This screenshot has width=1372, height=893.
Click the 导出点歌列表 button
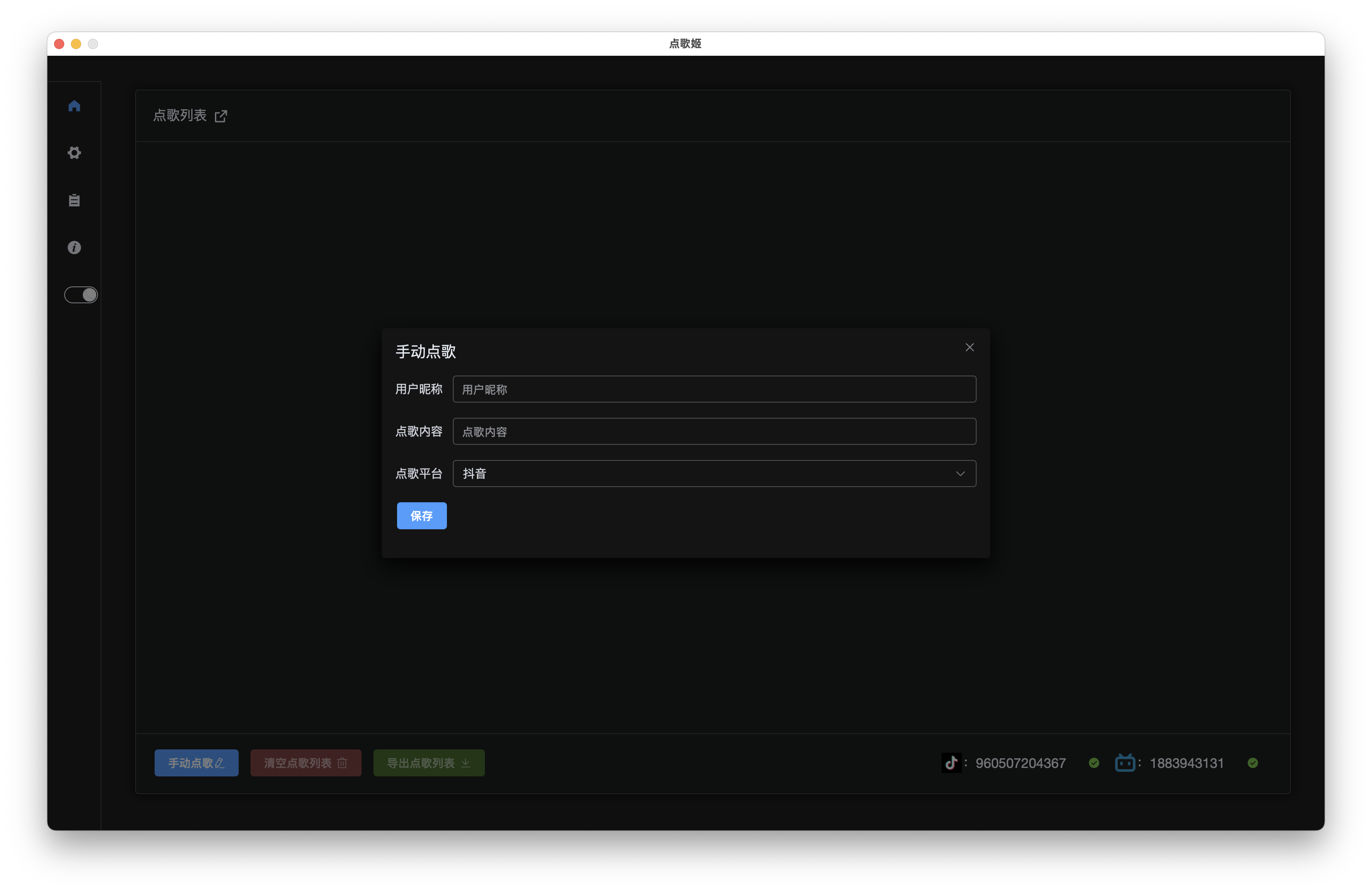click(428, 763)
